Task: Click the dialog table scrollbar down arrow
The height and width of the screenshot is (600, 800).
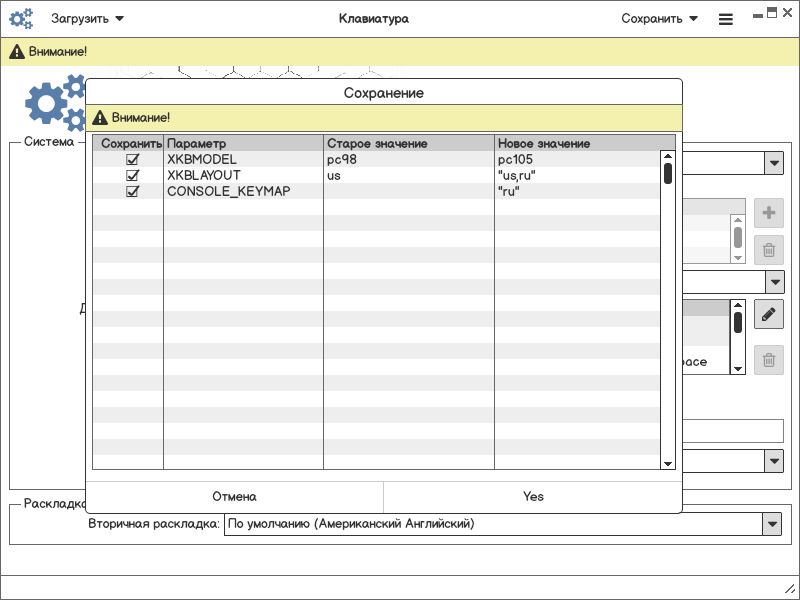Action: 667,463
